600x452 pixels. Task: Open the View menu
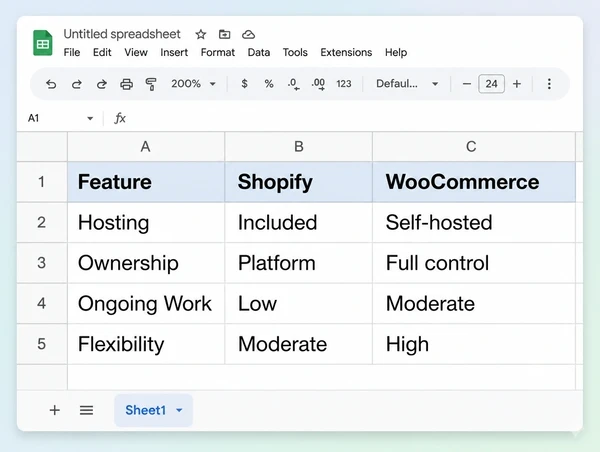tap(136, 52)
